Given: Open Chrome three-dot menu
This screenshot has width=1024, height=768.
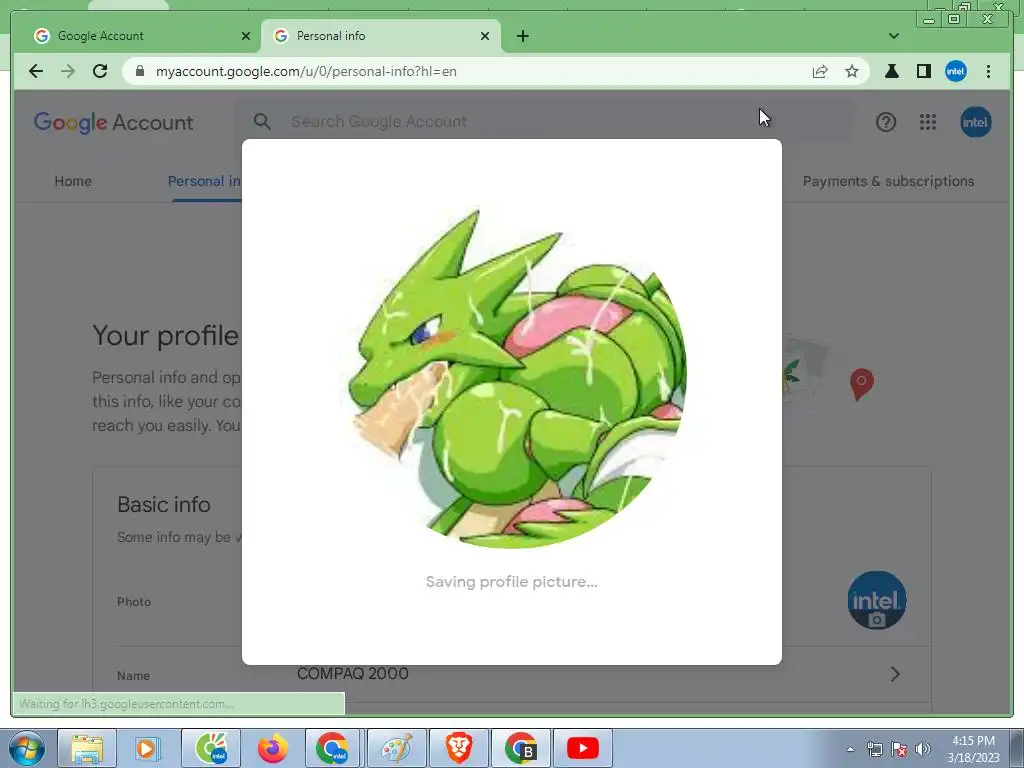Looking at the screenshot, I should tap(988, 71).
